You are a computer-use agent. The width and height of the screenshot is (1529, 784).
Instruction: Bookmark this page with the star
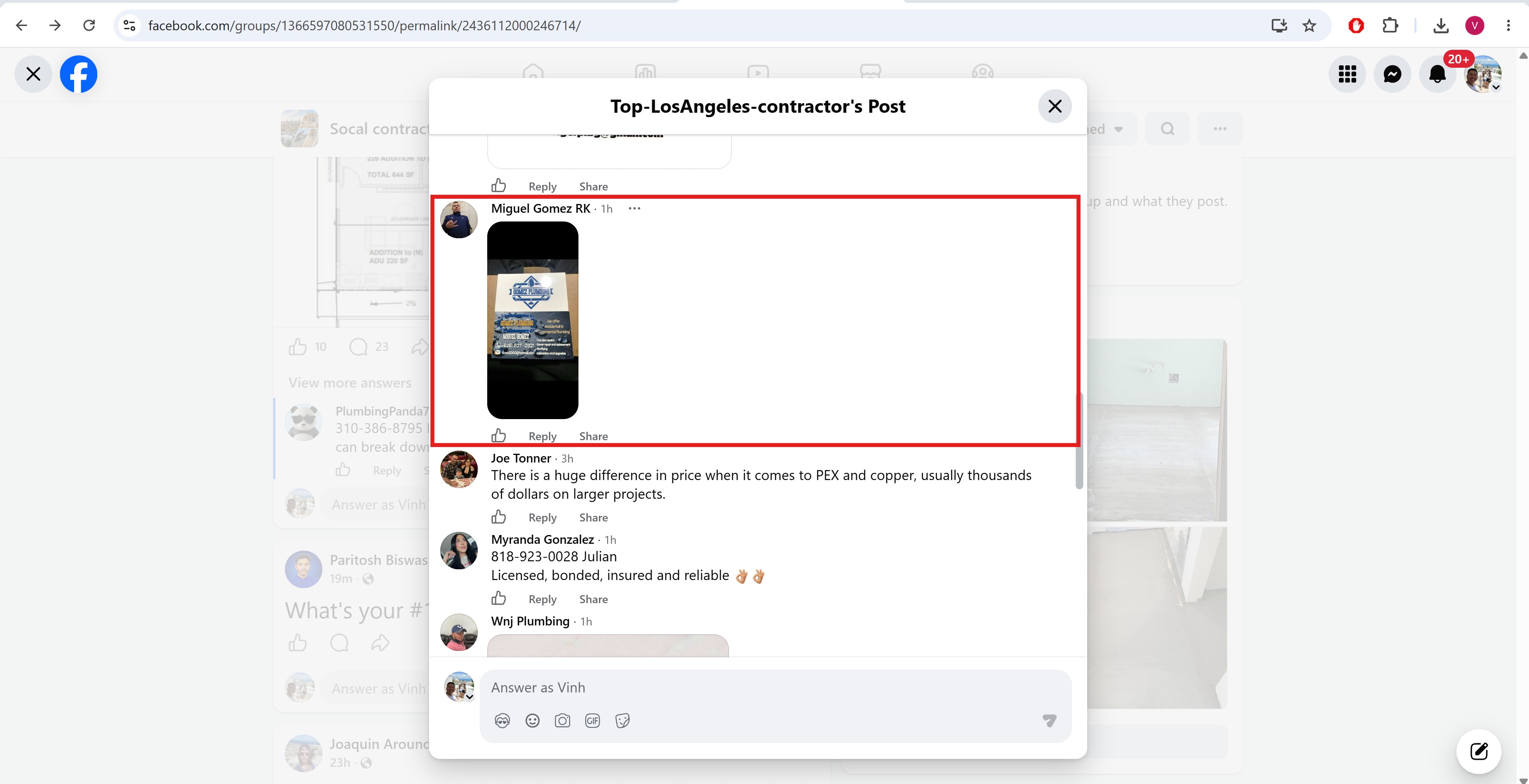pos(1309,25)
